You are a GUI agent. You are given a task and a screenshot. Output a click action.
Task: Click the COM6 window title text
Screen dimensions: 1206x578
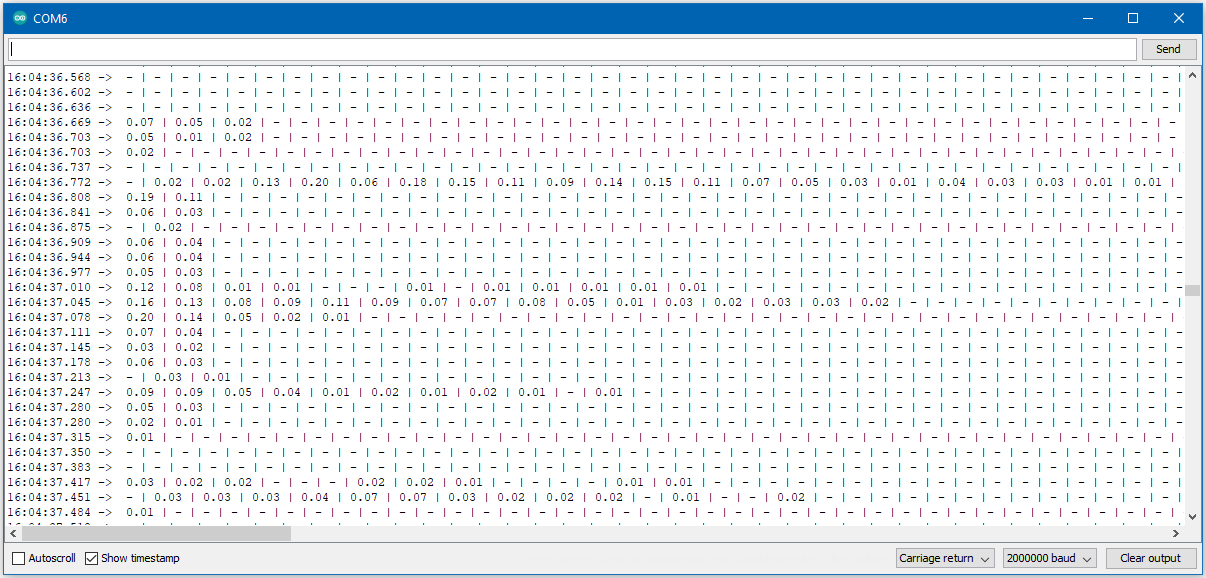51,18
